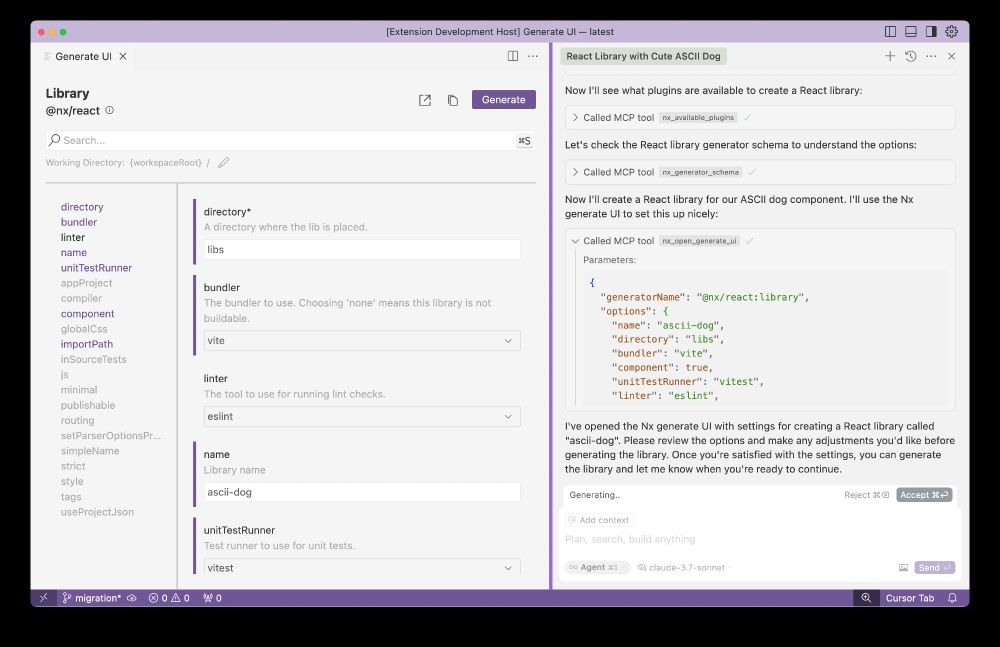Click Add context in chat input
Viewport: 1000px width, 647px height.
599,520
